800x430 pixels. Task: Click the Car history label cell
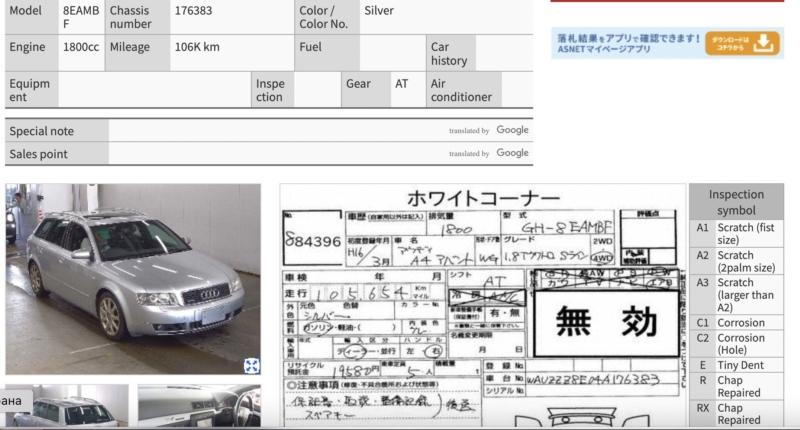[x=449, y=54]
